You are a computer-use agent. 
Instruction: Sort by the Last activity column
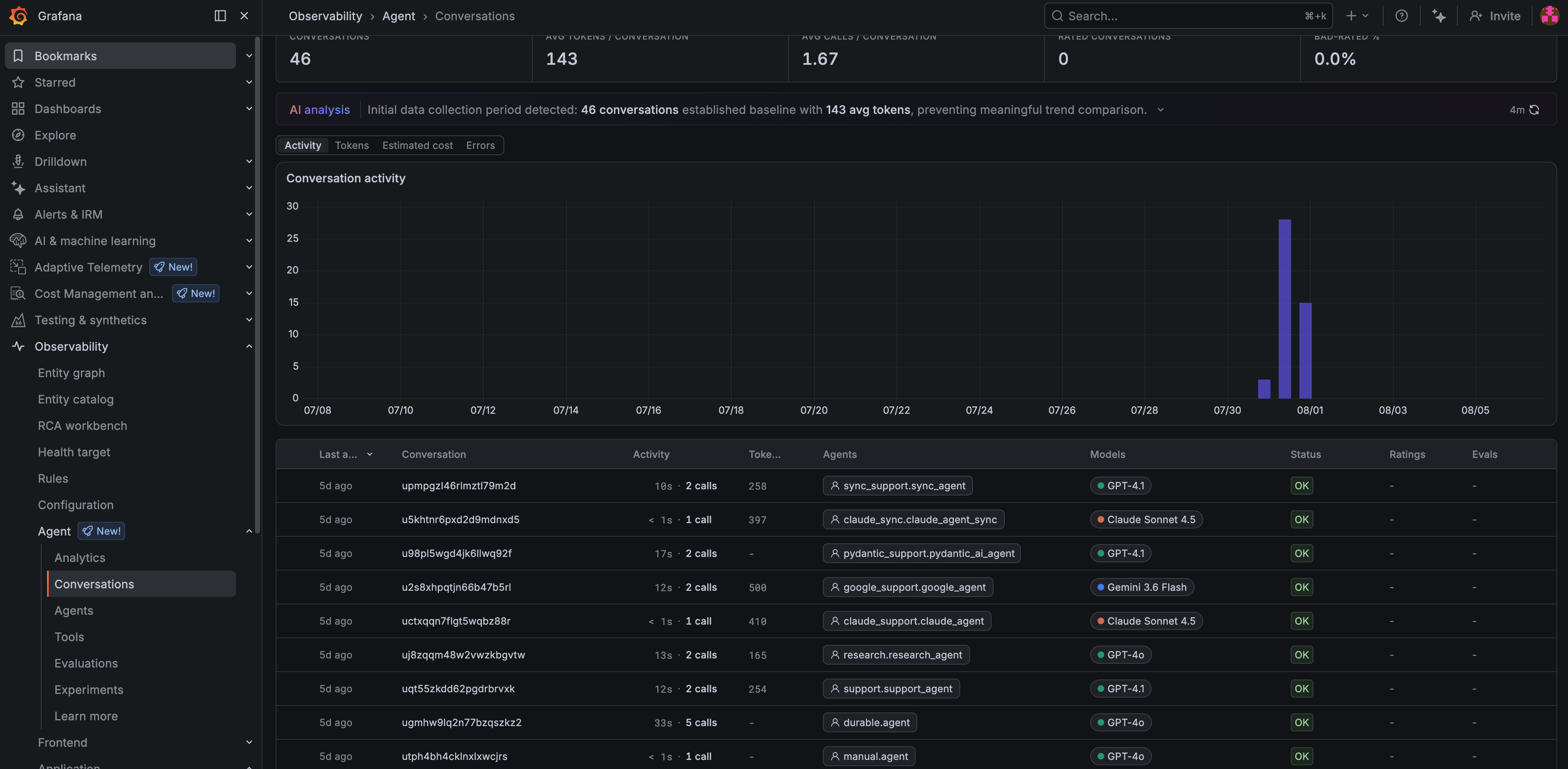pyautogui.click(x=345, y=455)
